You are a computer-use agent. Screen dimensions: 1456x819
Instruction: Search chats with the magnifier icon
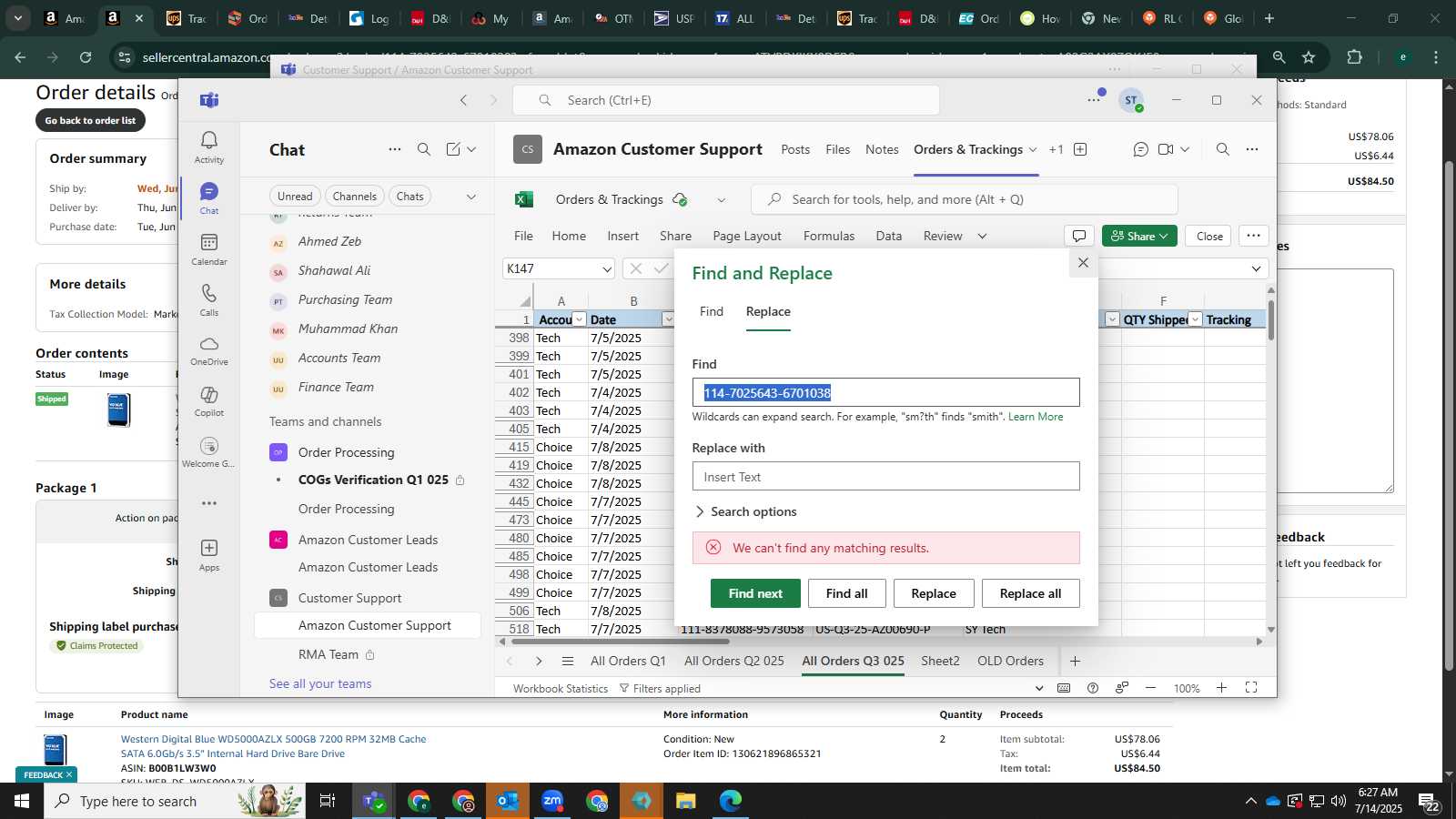424,149
